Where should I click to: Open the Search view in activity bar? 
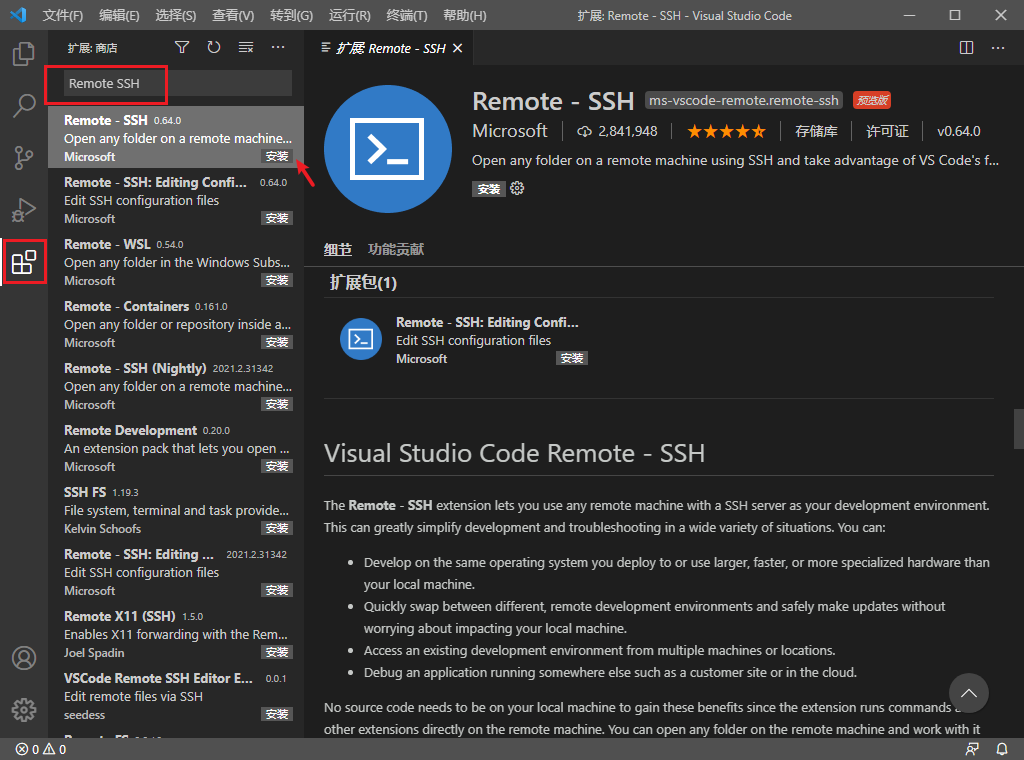pos(24,105)
